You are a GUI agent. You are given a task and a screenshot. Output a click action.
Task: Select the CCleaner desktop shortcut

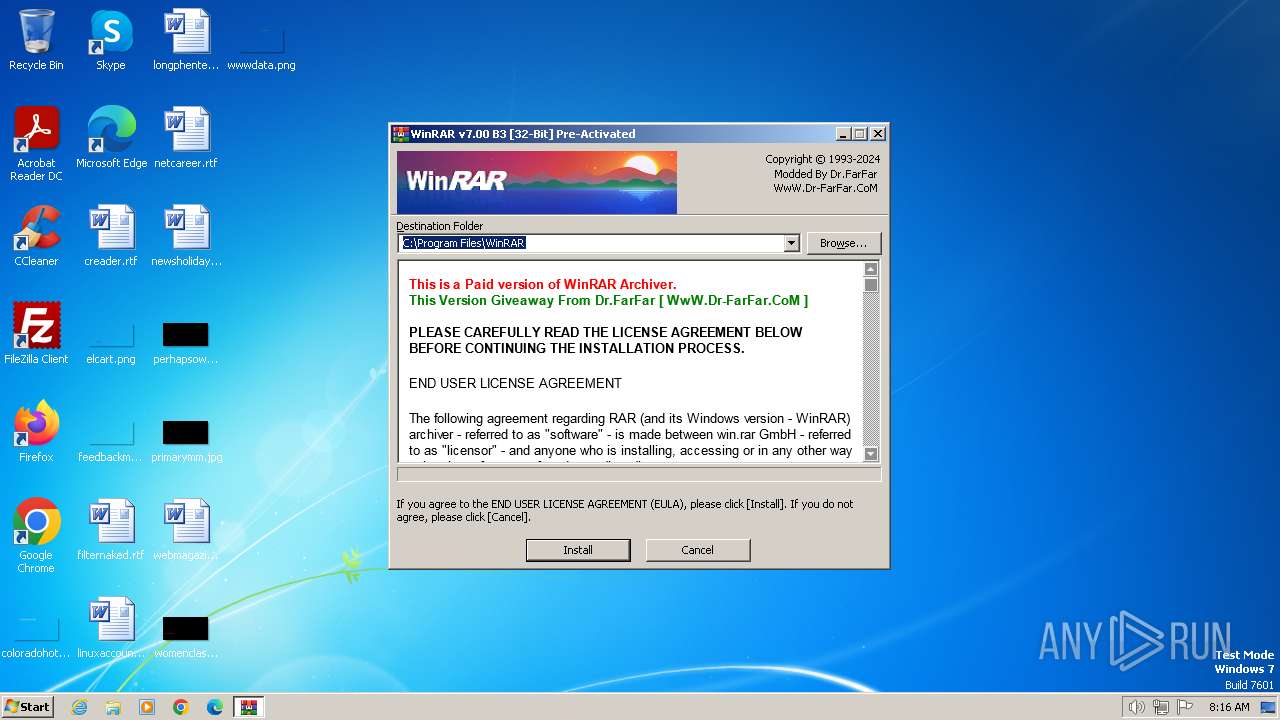click(36, 235)
